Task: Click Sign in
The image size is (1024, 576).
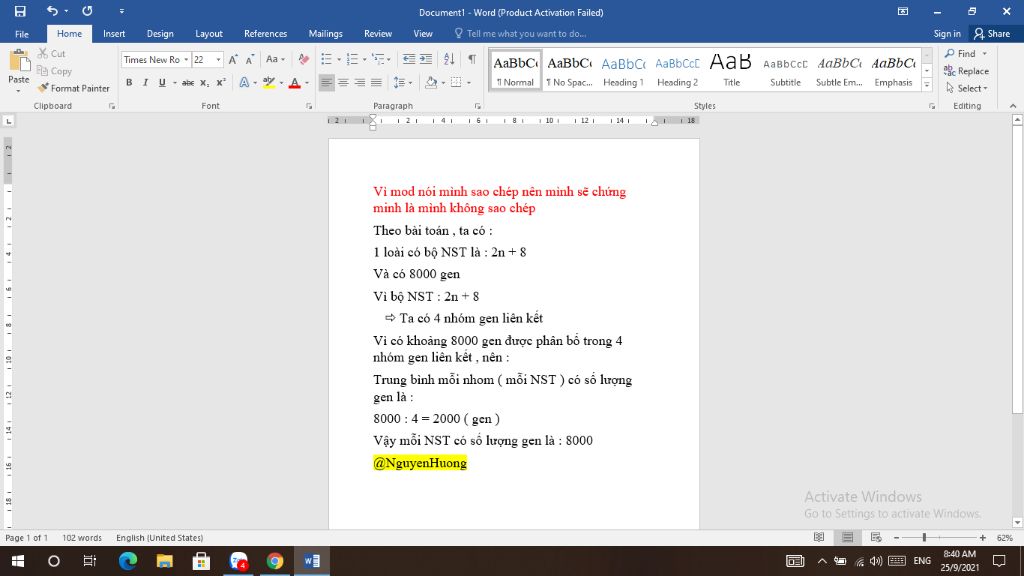Action: coord(947,34)
